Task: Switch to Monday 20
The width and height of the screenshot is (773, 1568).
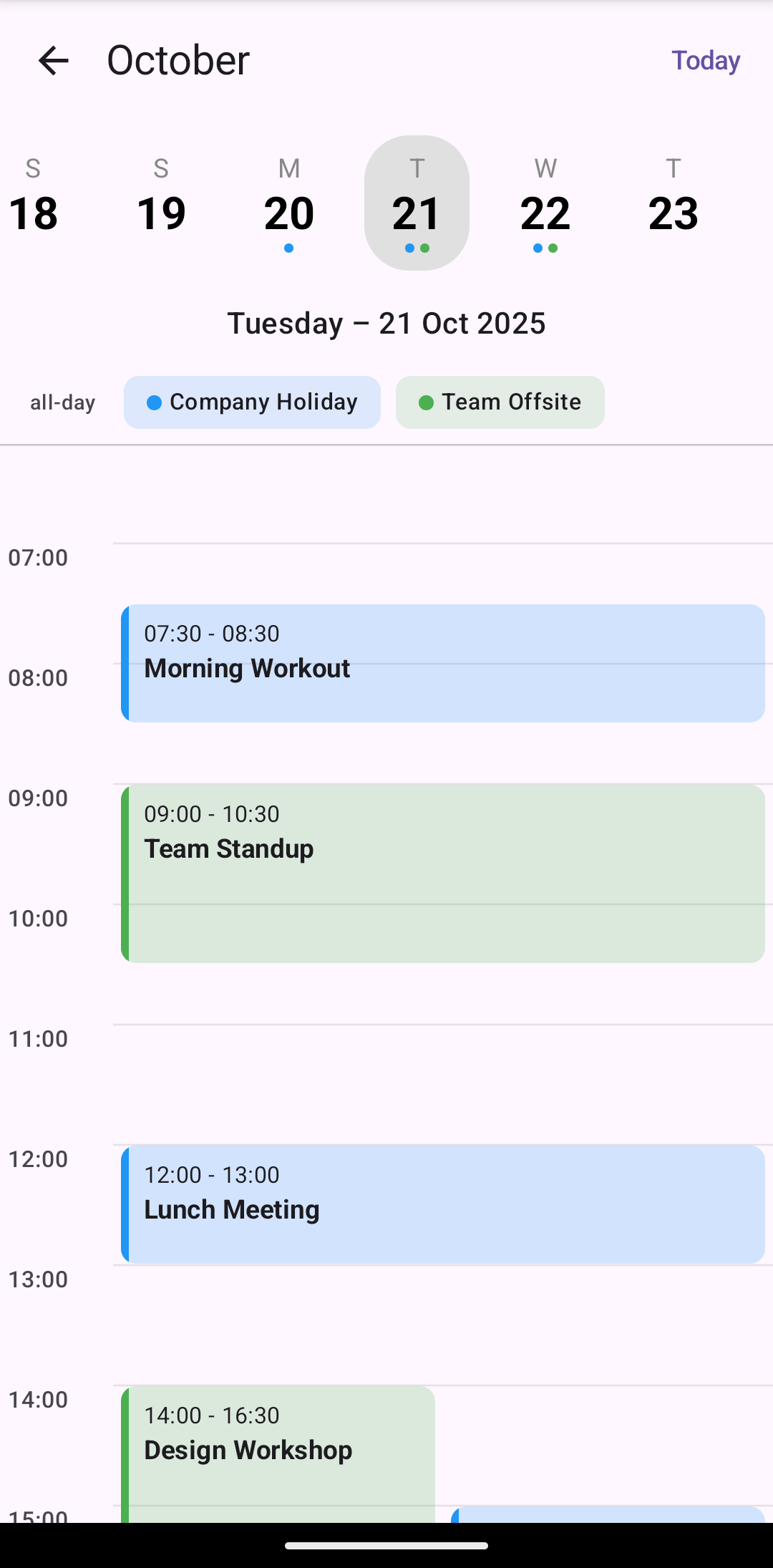Action: (289, 202)
